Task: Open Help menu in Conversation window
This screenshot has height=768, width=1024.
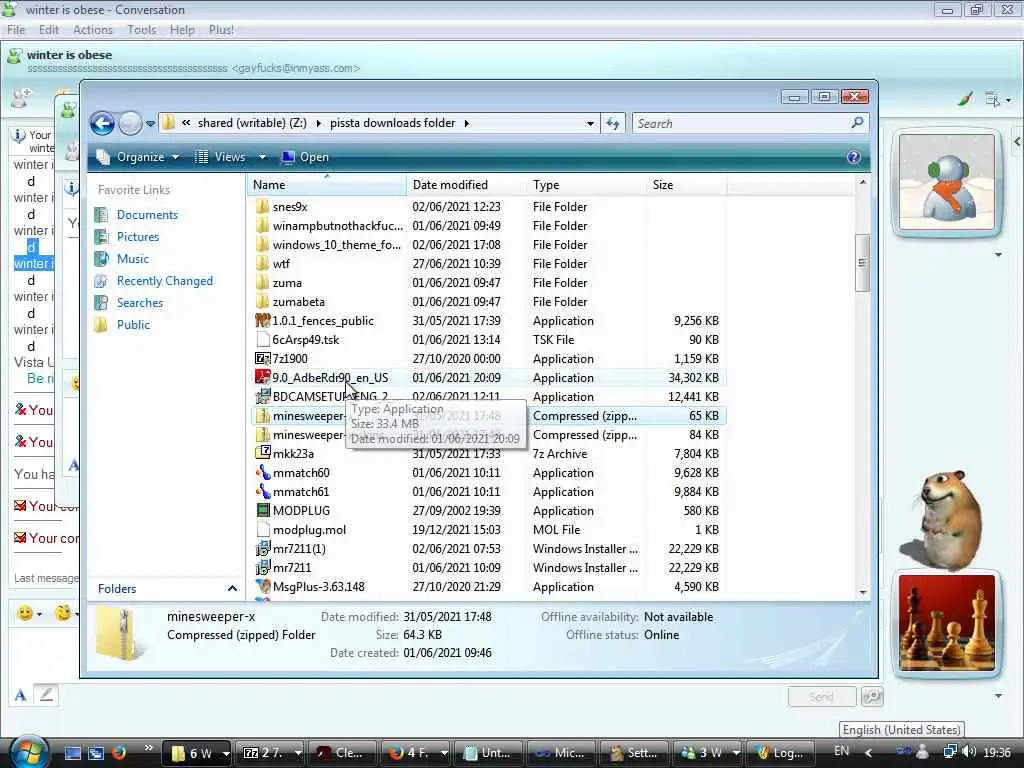Action: (x=182, y=30)
